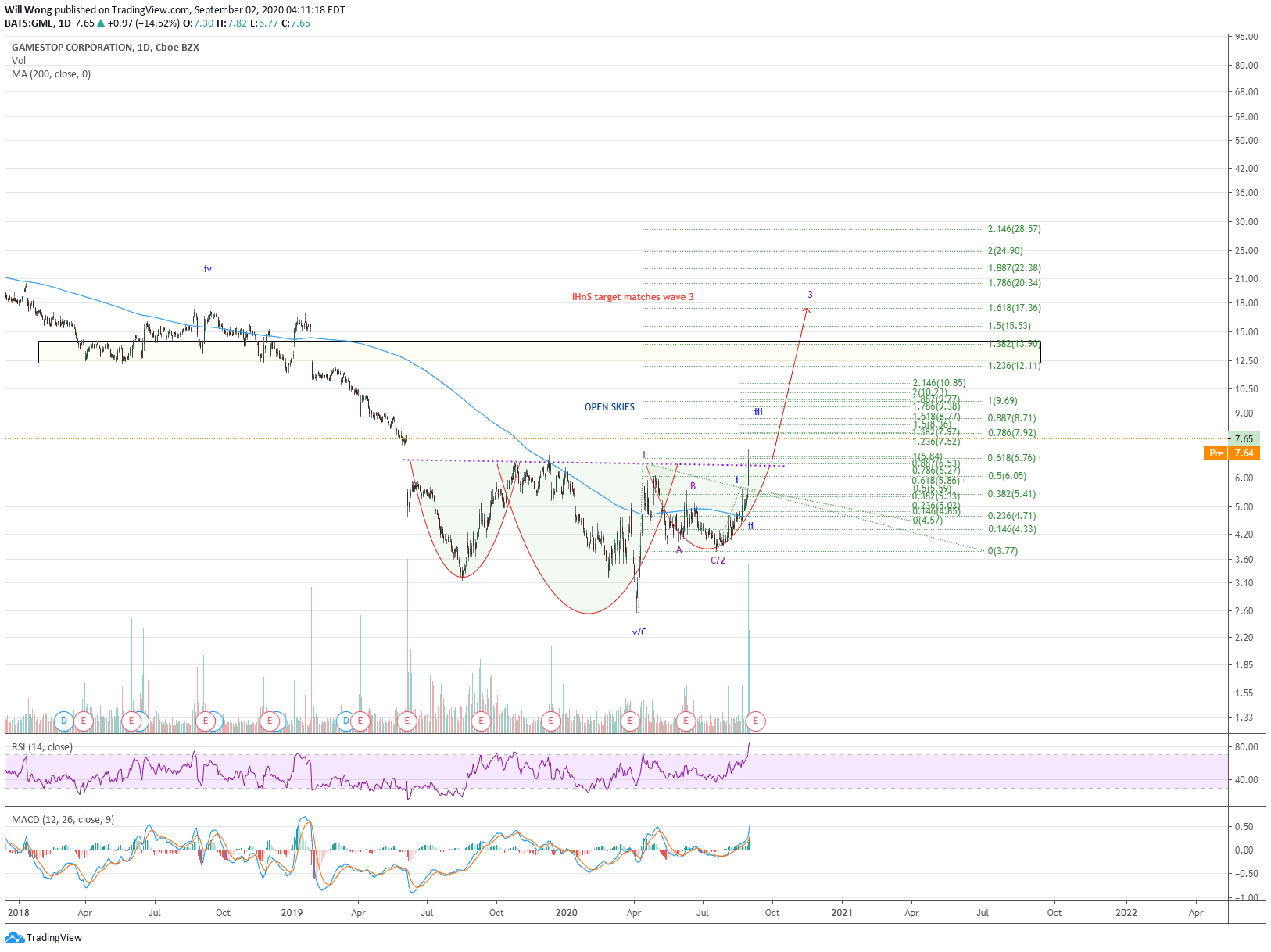Click the 1(9.69) Fibonacci level label
Viewport: 1271px width, 952px height.
1002,401
